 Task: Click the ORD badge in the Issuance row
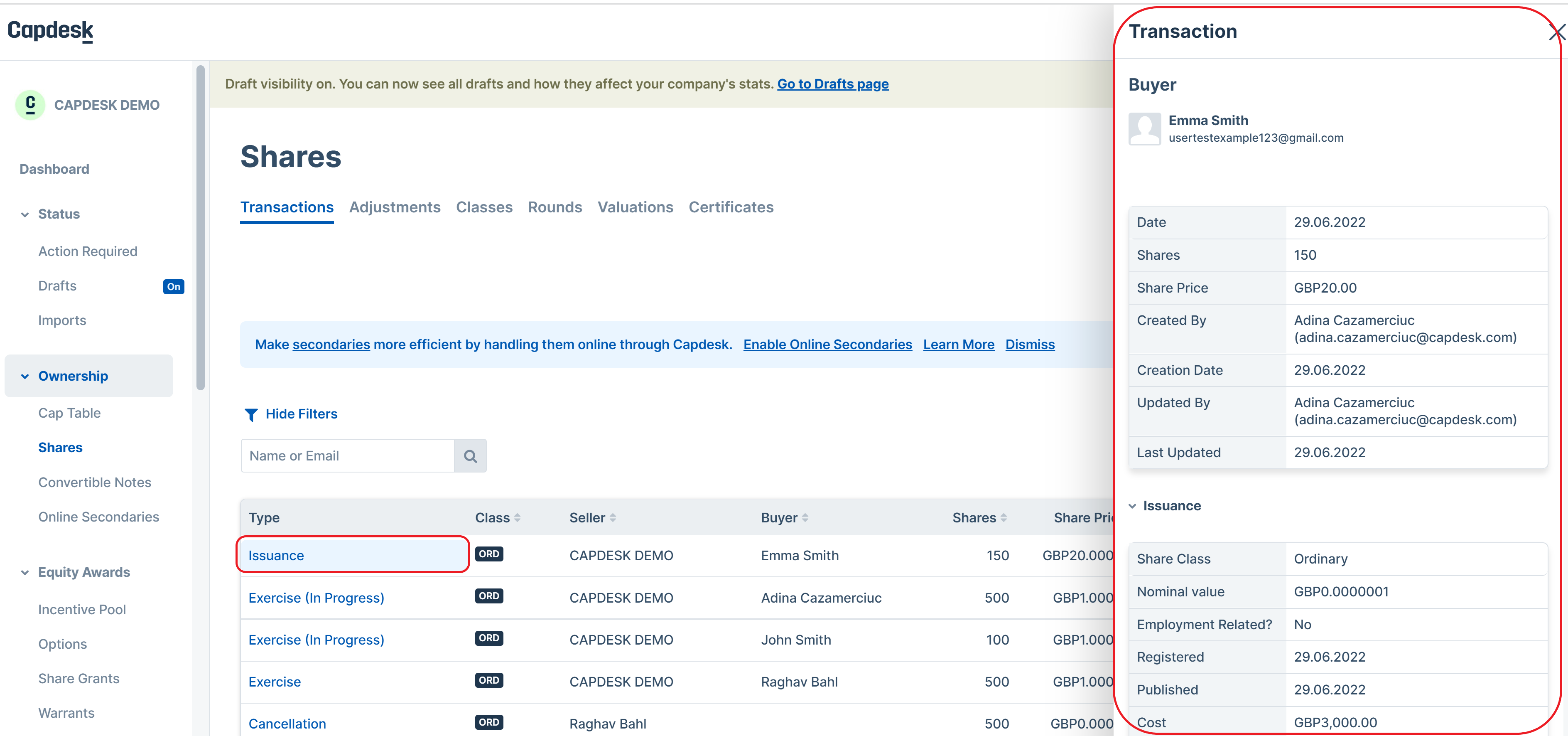coord(489,554)
